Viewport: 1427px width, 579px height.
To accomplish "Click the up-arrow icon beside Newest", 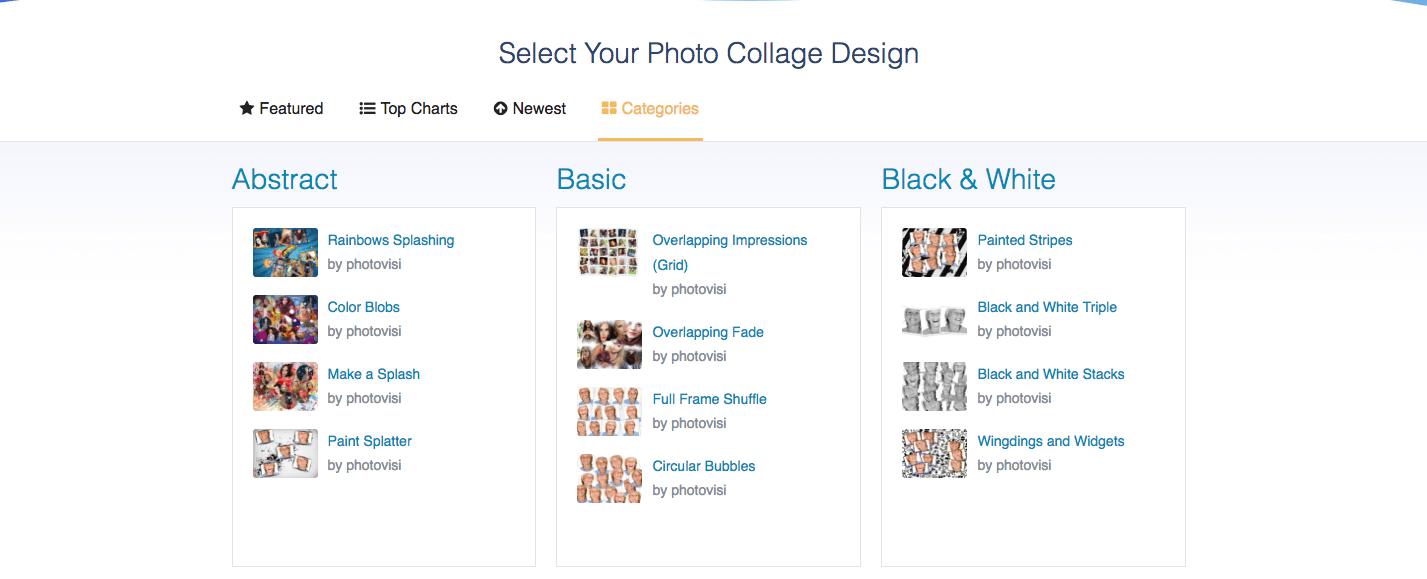I will tap(500, 108).
